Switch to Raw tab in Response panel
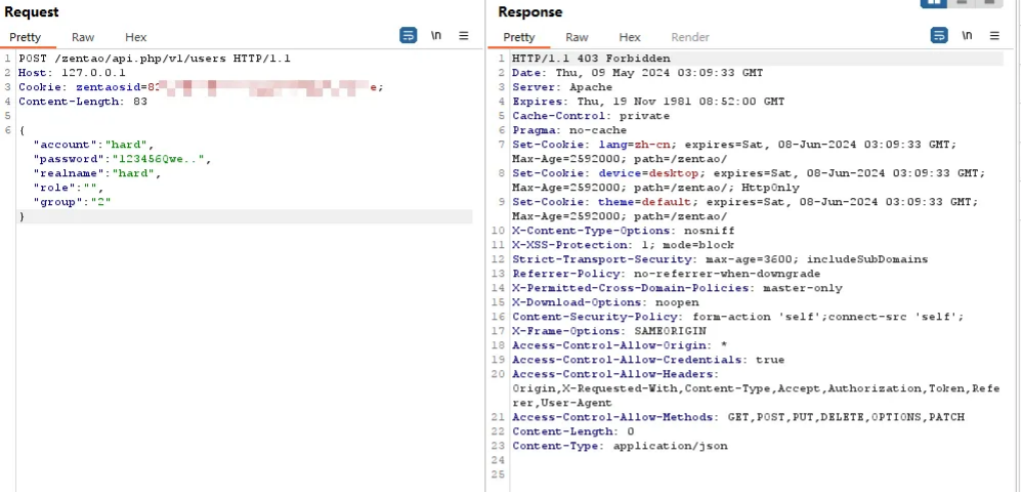The image size is (1021, 492). tap(577, 37)
